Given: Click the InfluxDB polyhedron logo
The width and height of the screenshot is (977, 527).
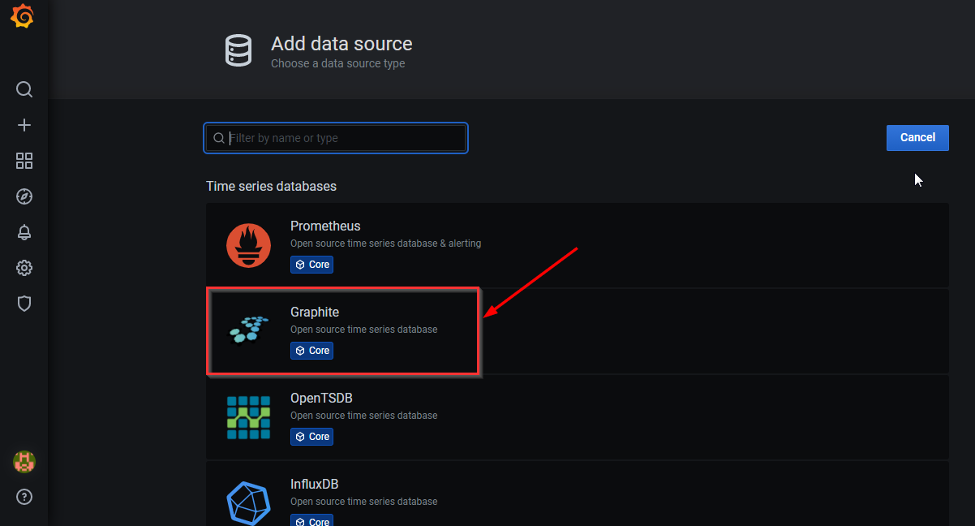Looking at the screenshot, I should tap(249, 503).
